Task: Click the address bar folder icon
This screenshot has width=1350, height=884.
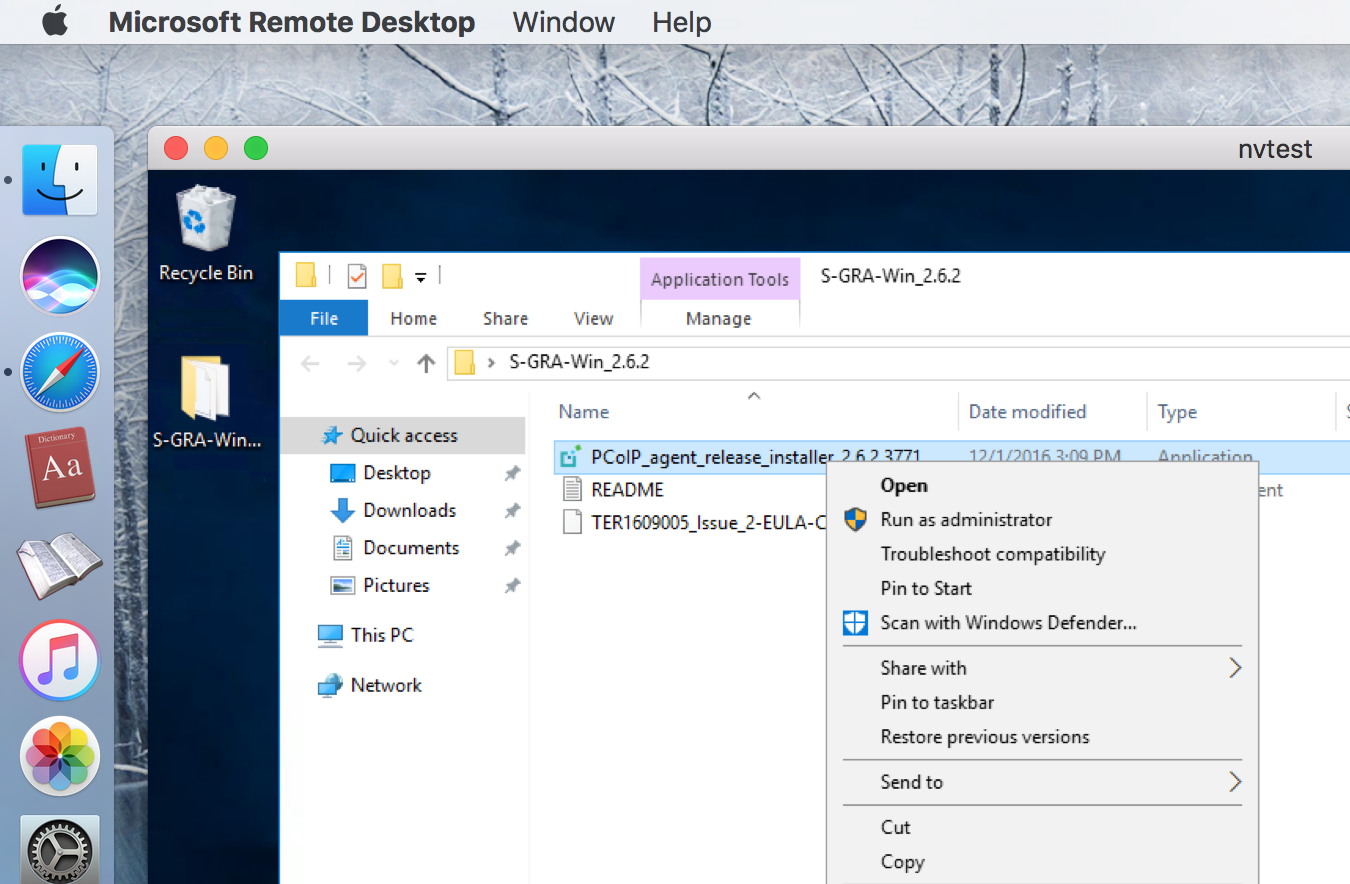Action: [x=464, y=362]
